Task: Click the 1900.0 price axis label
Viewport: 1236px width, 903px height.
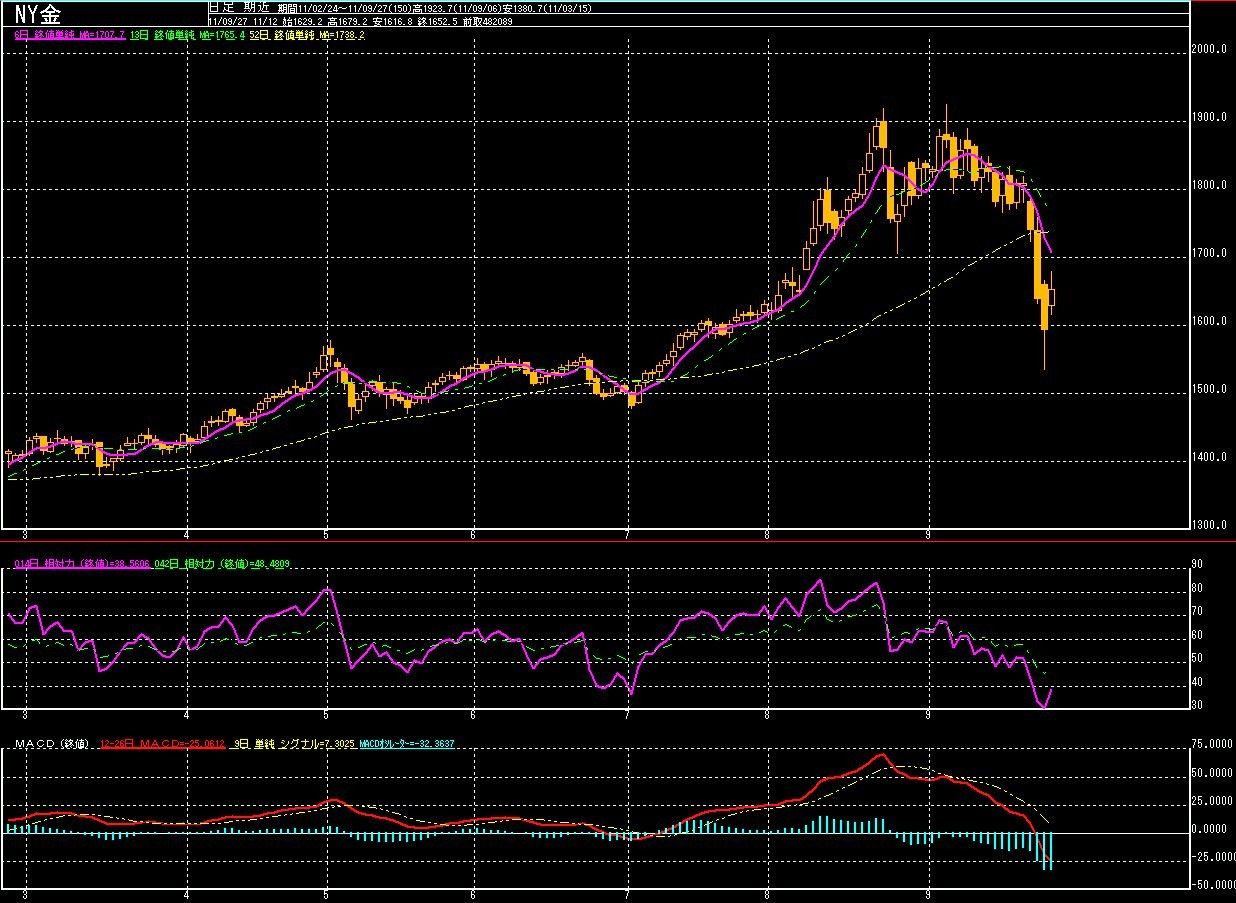Action: point(1209,117)
